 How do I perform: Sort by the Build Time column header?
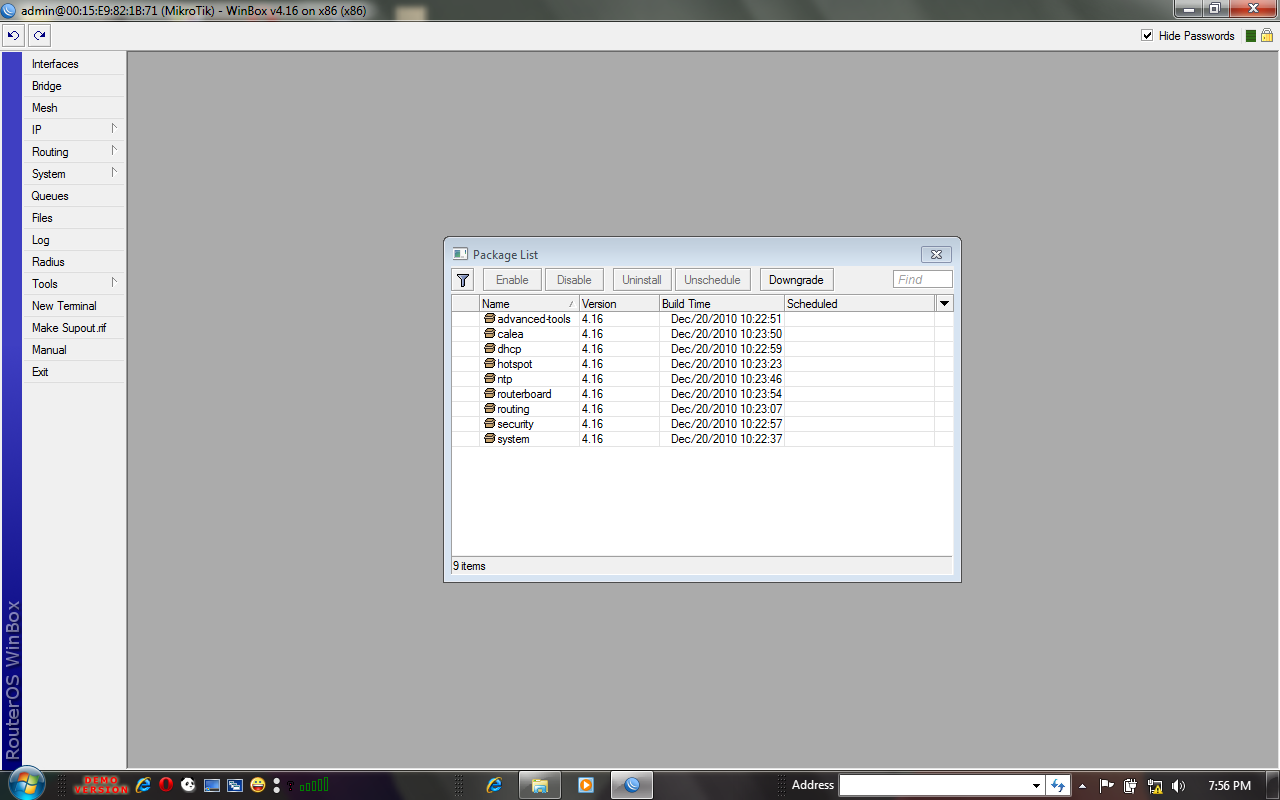pyautogui.click(x=722, y=303)
